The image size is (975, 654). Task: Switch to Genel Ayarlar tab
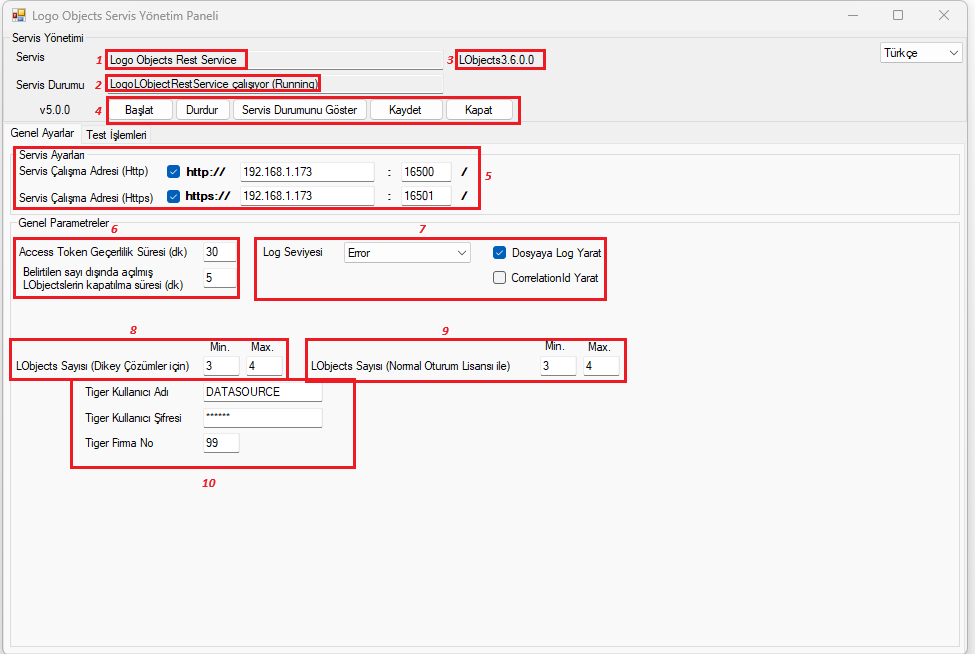click(42, 133)
